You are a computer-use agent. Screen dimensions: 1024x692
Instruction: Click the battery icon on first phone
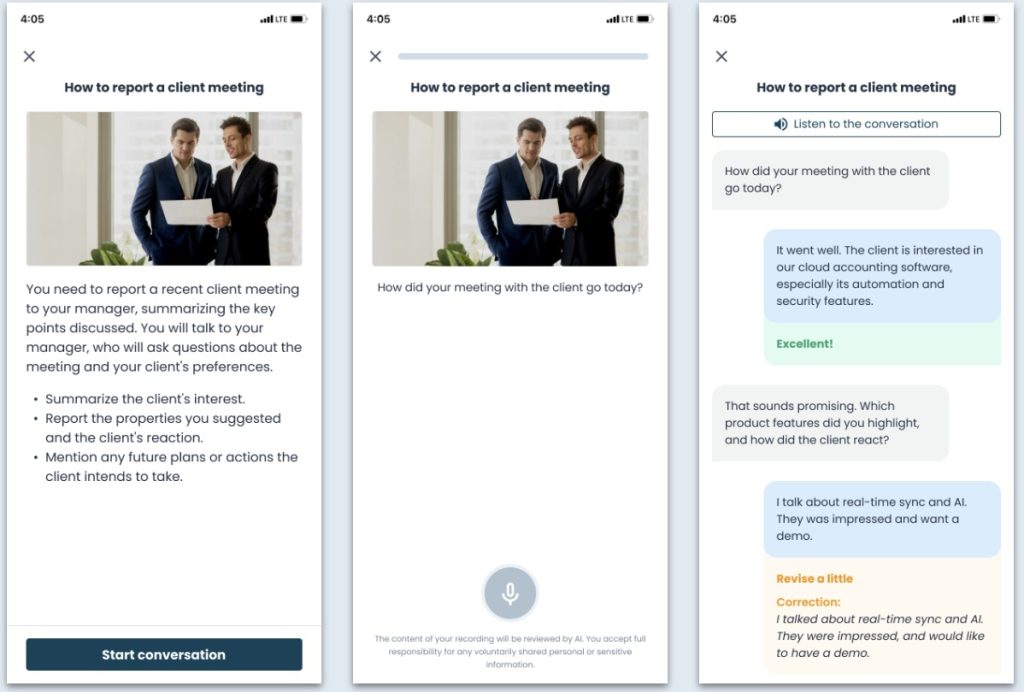pyautogui.click(x=298, y=19)
